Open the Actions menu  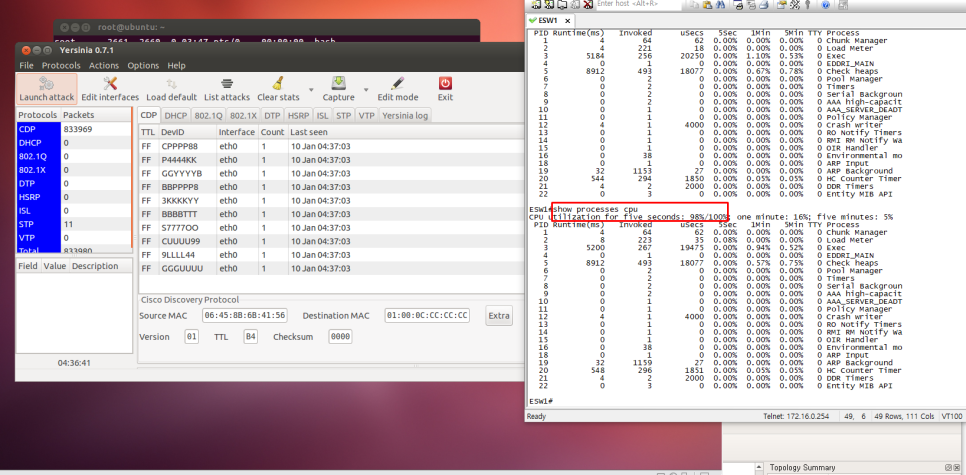click(104, 65)
